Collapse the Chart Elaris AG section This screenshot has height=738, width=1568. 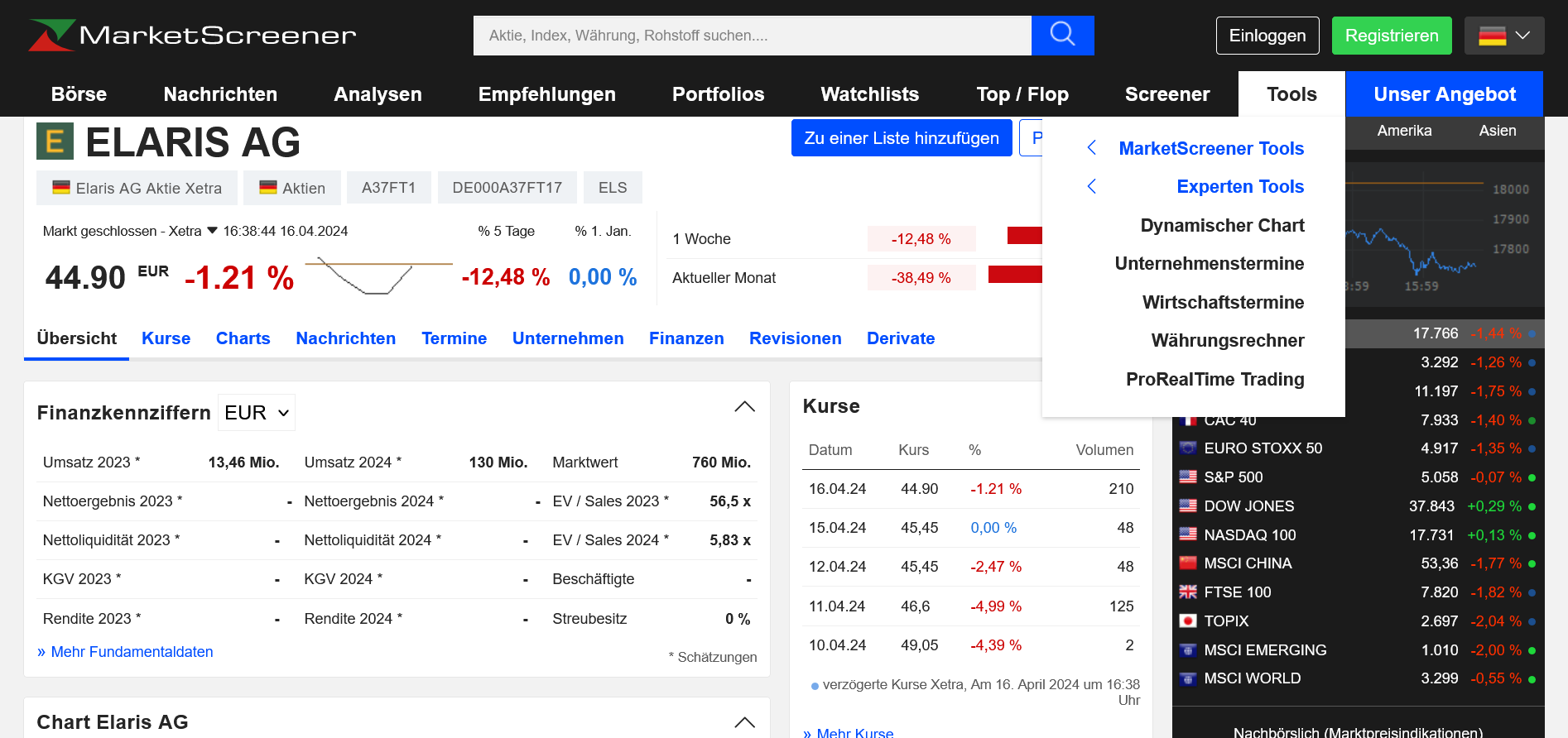(x=744, y=722)
